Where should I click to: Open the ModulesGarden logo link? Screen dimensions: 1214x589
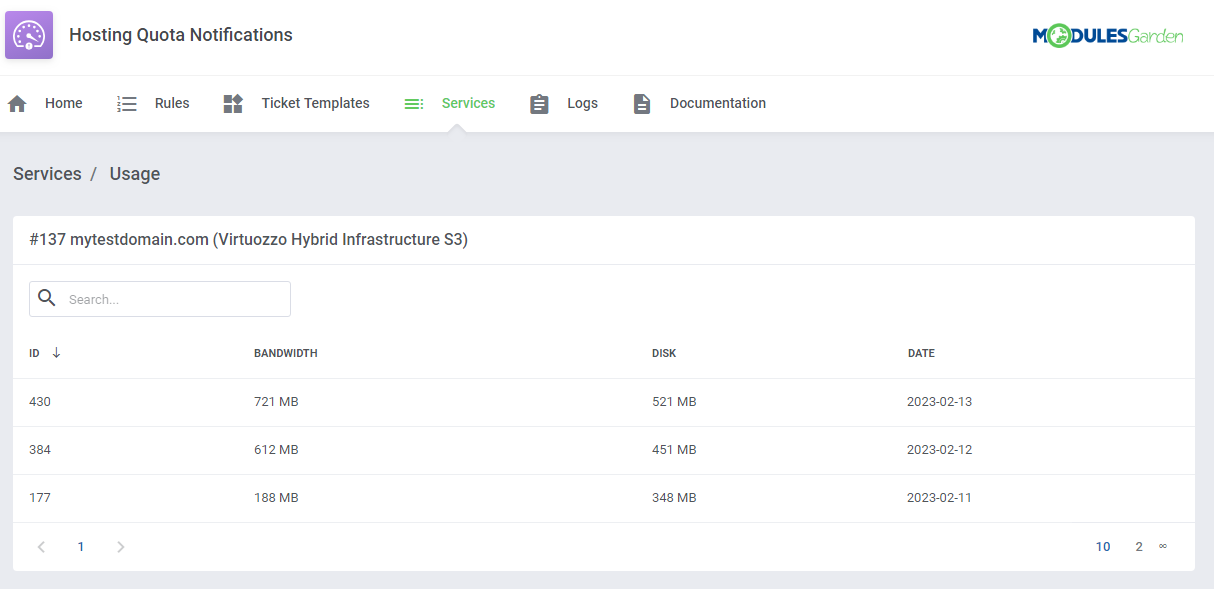1108,36
